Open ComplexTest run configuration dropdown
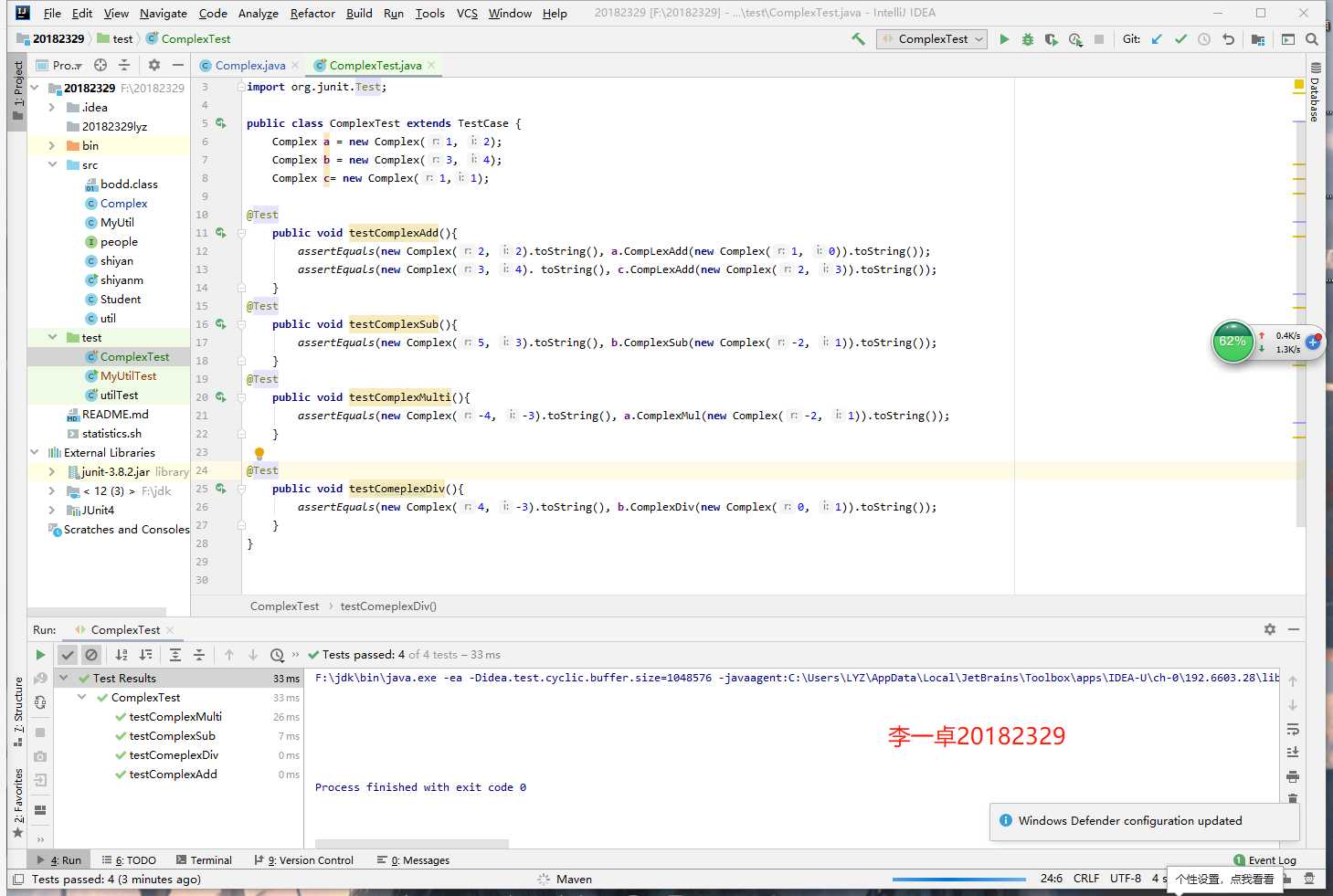This screenshot has height=896, width=1333. (932, 39)
